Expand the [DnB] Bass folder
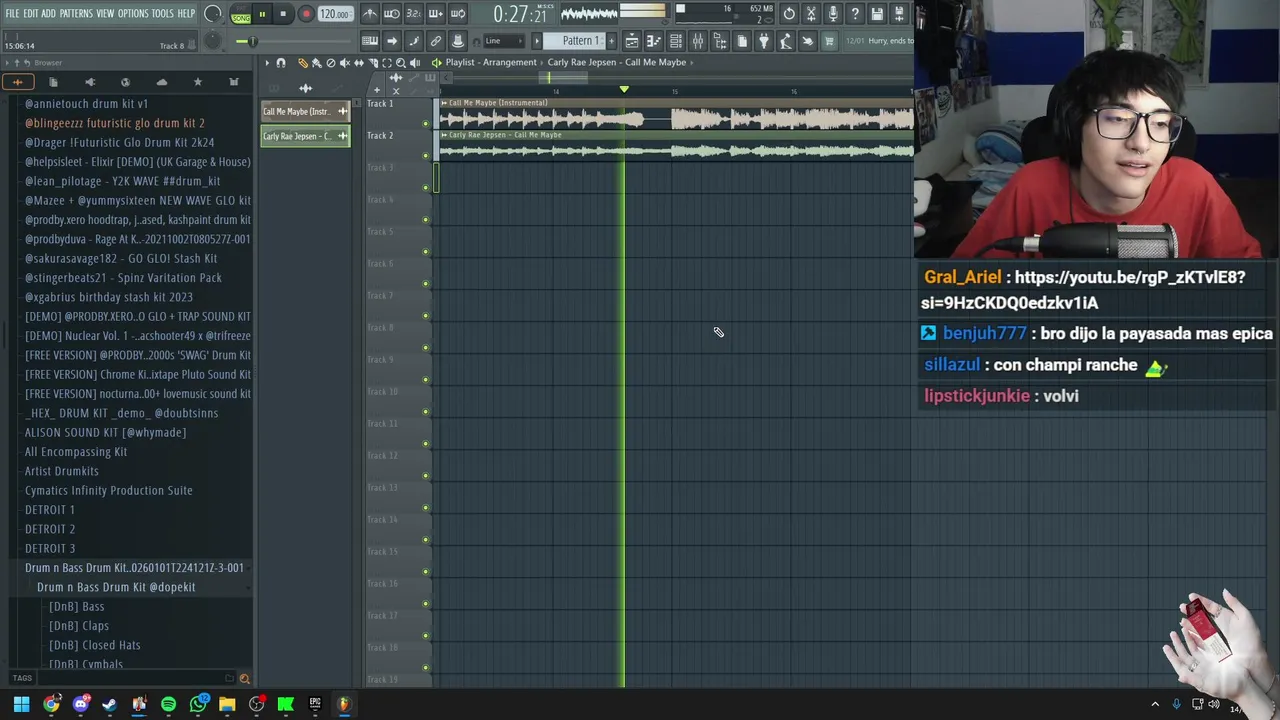1280x720 pixels. (x=77, y=606)
